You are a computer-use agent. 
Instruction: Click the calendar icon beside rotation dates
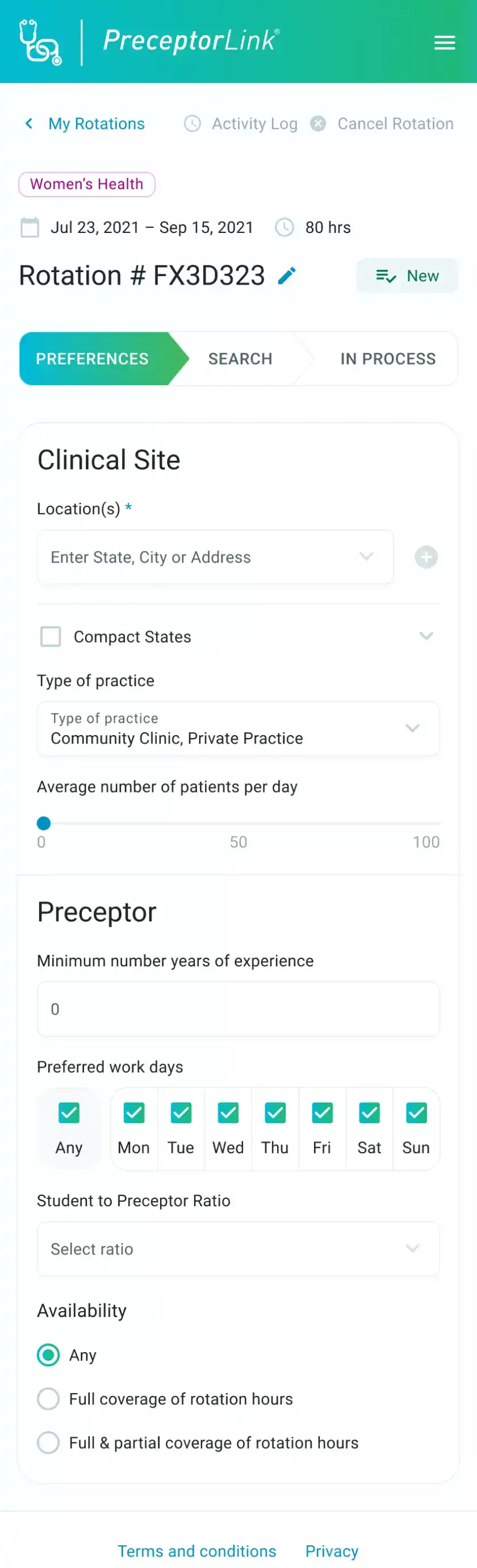click(30, 227)
